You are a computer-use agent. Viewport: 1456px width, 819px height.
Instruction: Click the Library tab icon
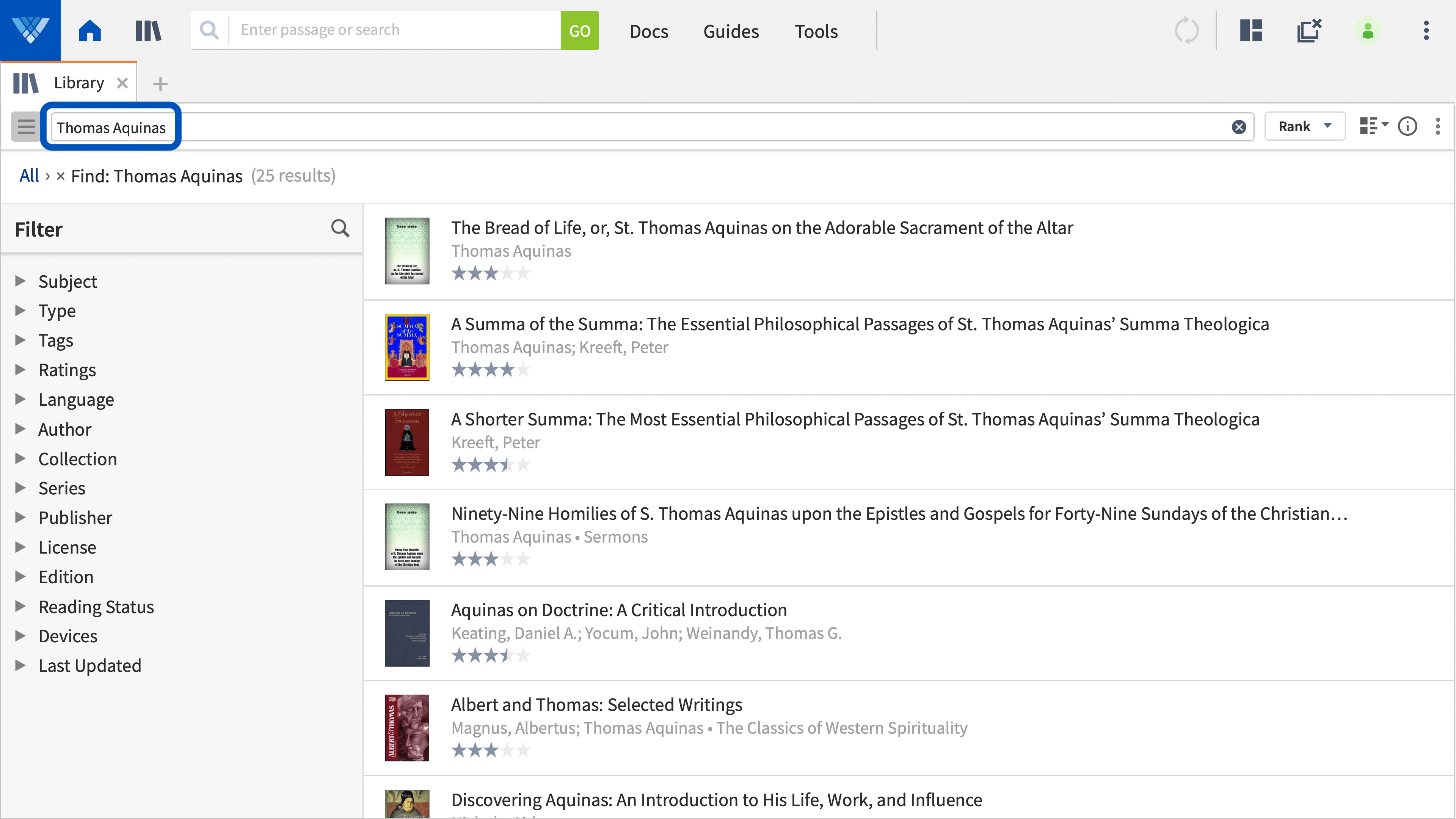26,83
